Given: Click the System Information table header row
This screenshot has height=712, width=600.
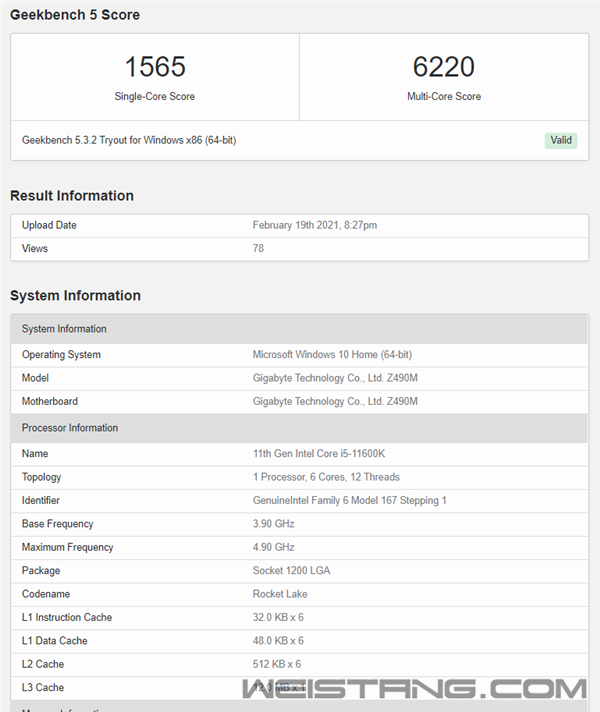Looking at the screenshot, I should tap(299, 329).
